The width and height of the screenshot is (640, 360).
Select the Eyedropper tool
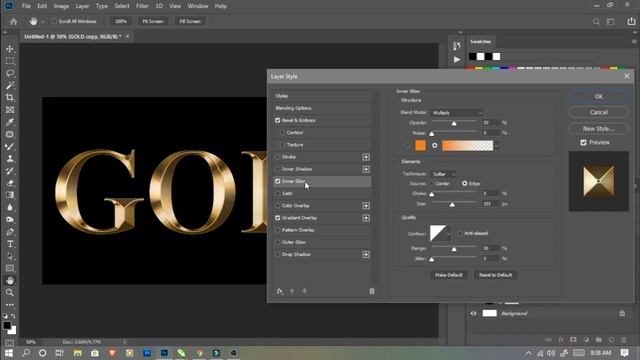(x=10, y=122)
